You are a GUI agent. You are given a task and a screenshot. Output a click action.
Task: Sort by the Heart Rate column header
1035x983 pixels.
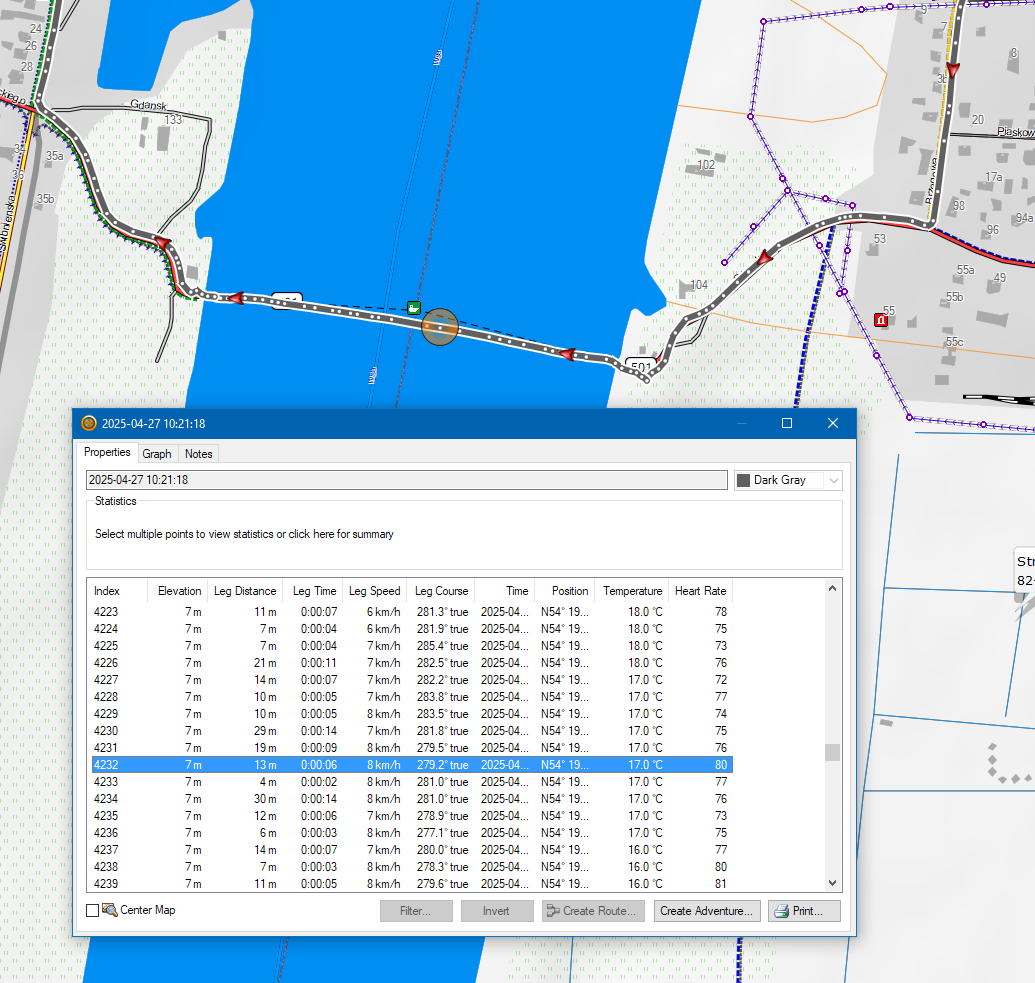coord(700,591)
